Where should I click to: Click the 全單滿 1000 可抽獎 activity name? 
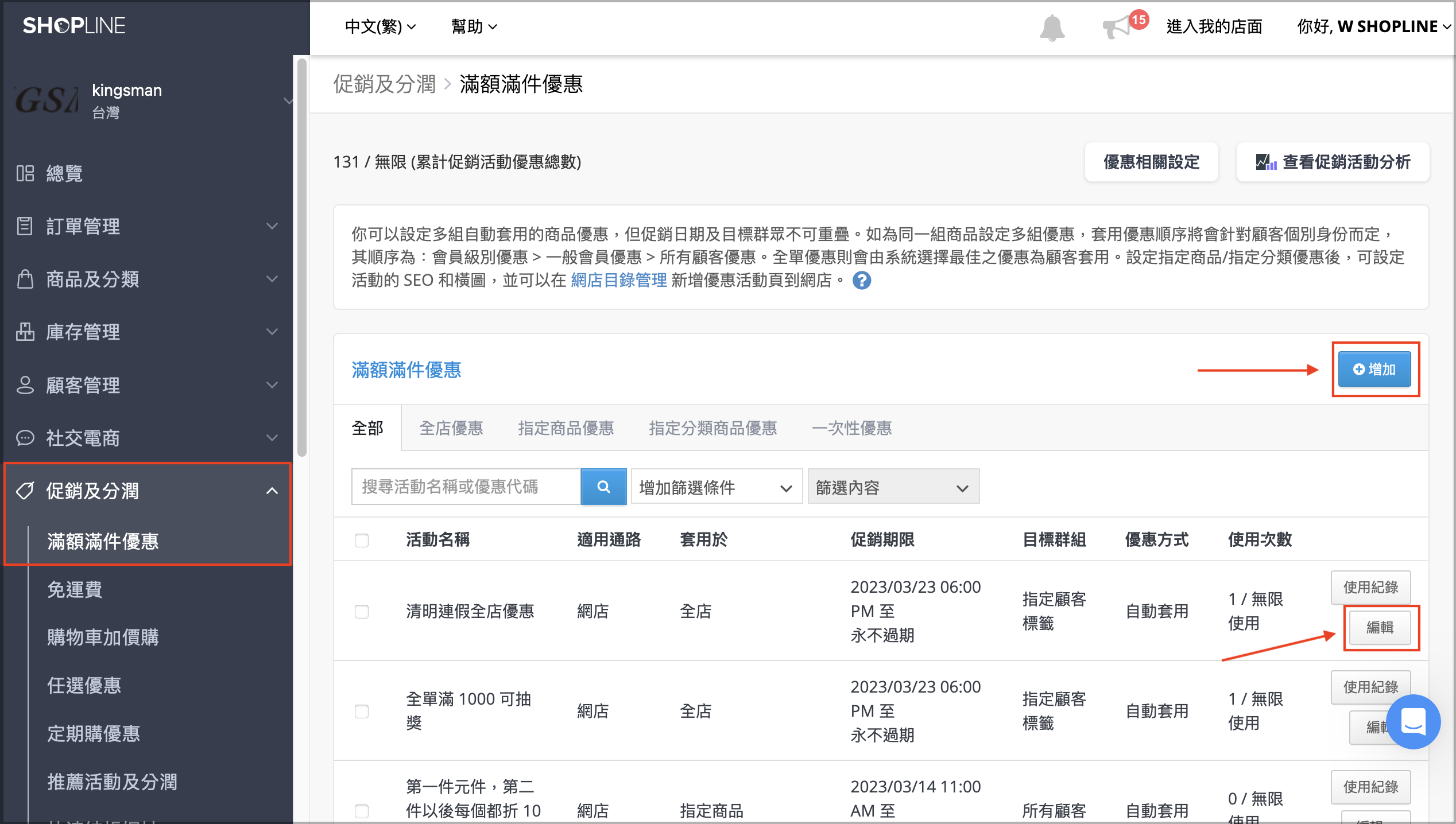point(468,711)
